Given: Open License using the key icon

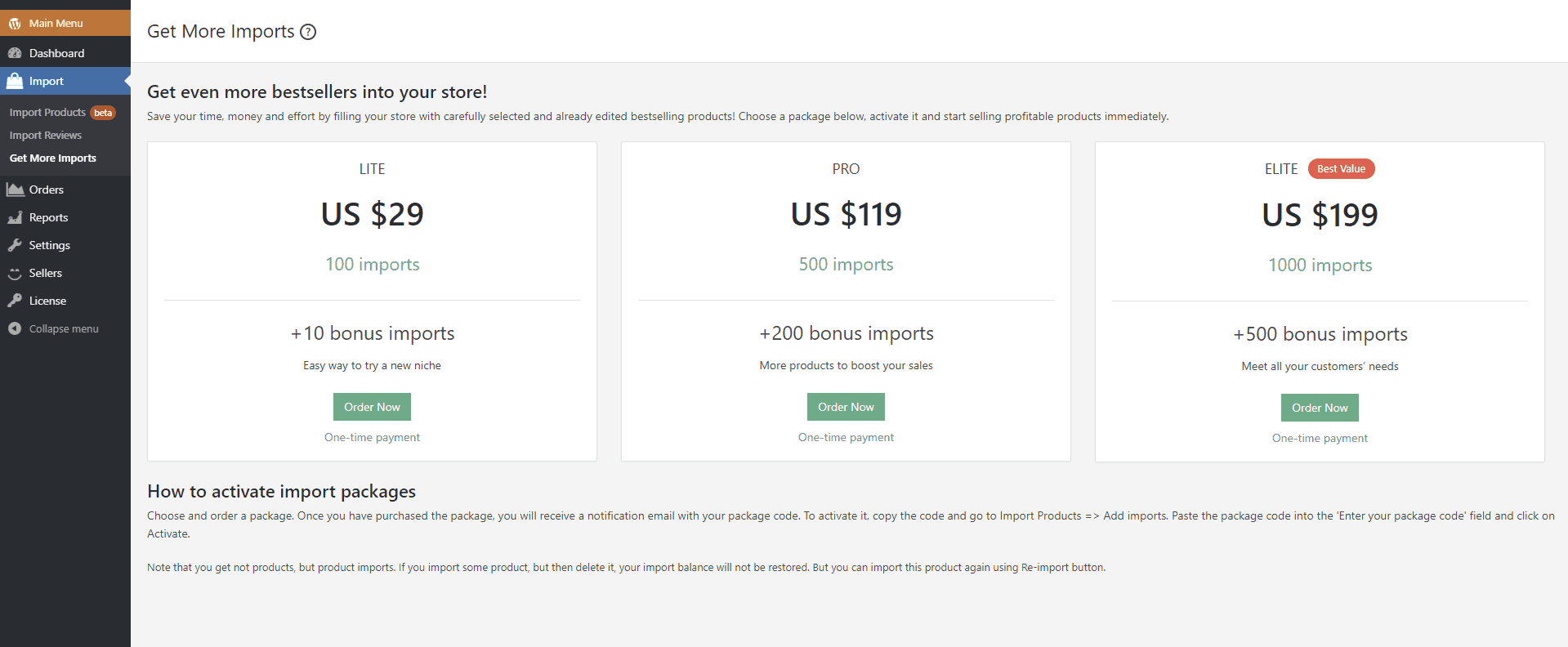Looking at the screenshot, I should pos(16,301).
